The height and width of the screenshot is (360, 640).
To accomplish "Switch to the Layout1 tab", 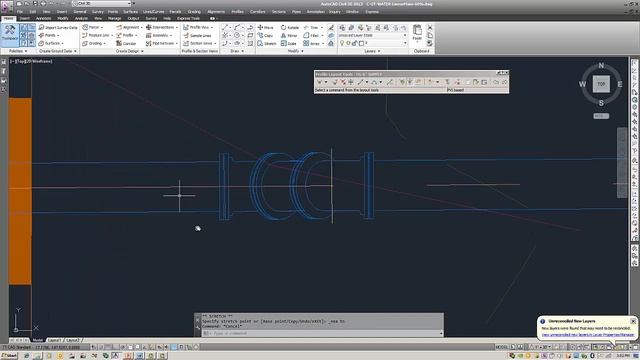I will 54,340.
